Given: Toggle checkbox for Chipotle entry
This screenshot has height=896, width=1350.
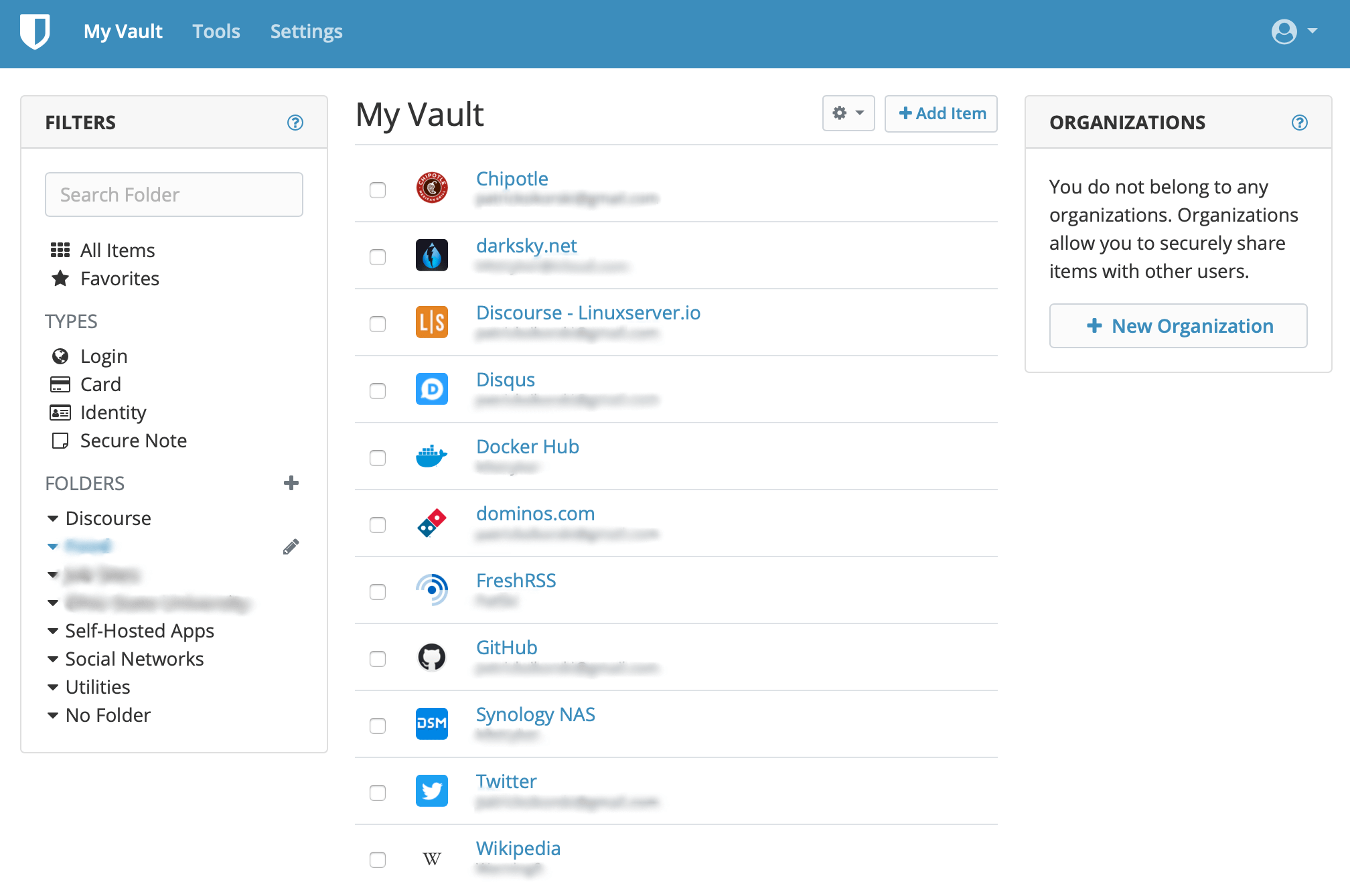Looking at the screenshot, I should tap(378, 189).
